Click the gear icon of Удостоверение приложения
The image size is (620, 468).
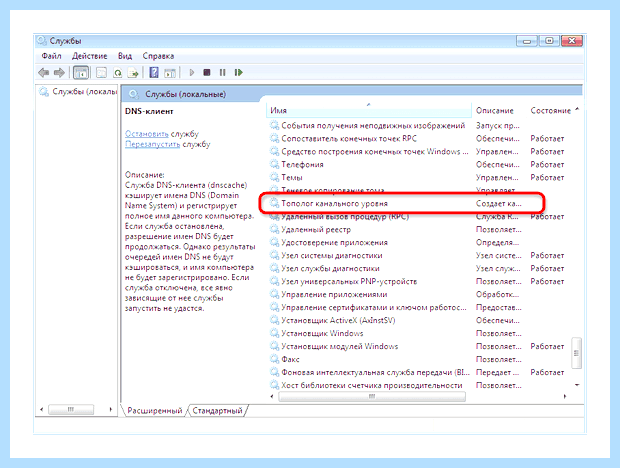tap(274, 242)
